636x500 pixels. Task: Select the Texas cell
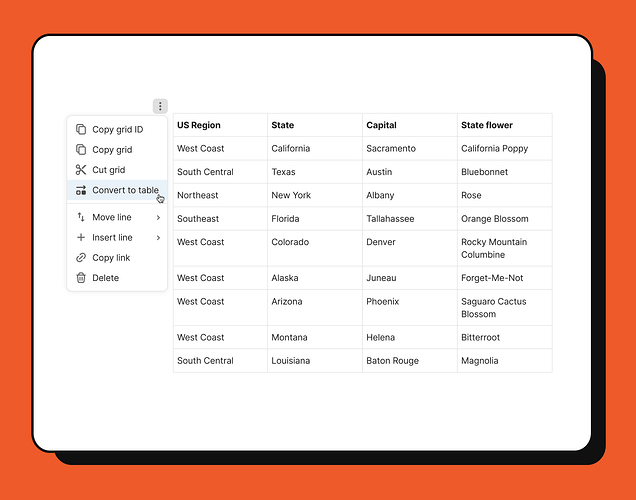point(315,172)
